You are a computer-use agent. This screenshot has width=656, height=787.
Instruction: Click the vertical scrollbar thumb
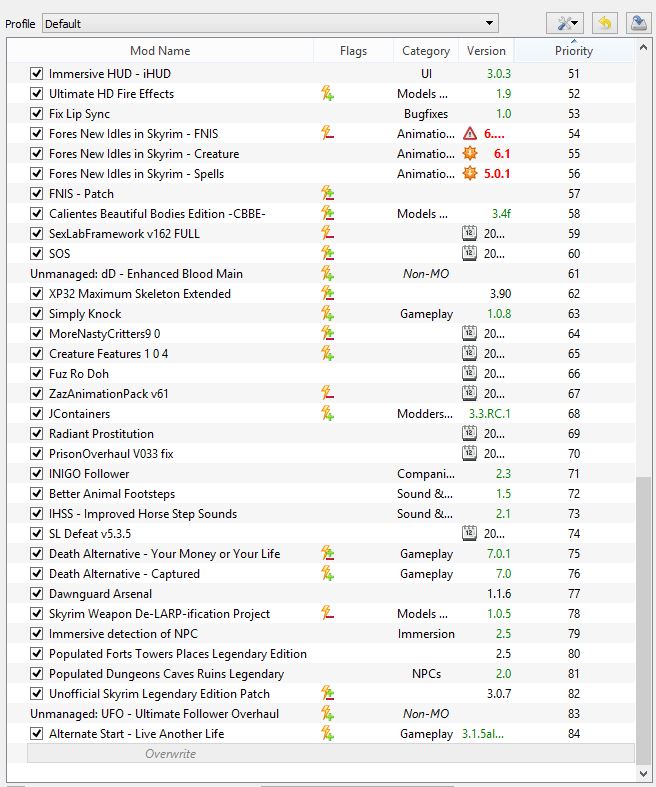pyautogui.click(x=643, y=620)
